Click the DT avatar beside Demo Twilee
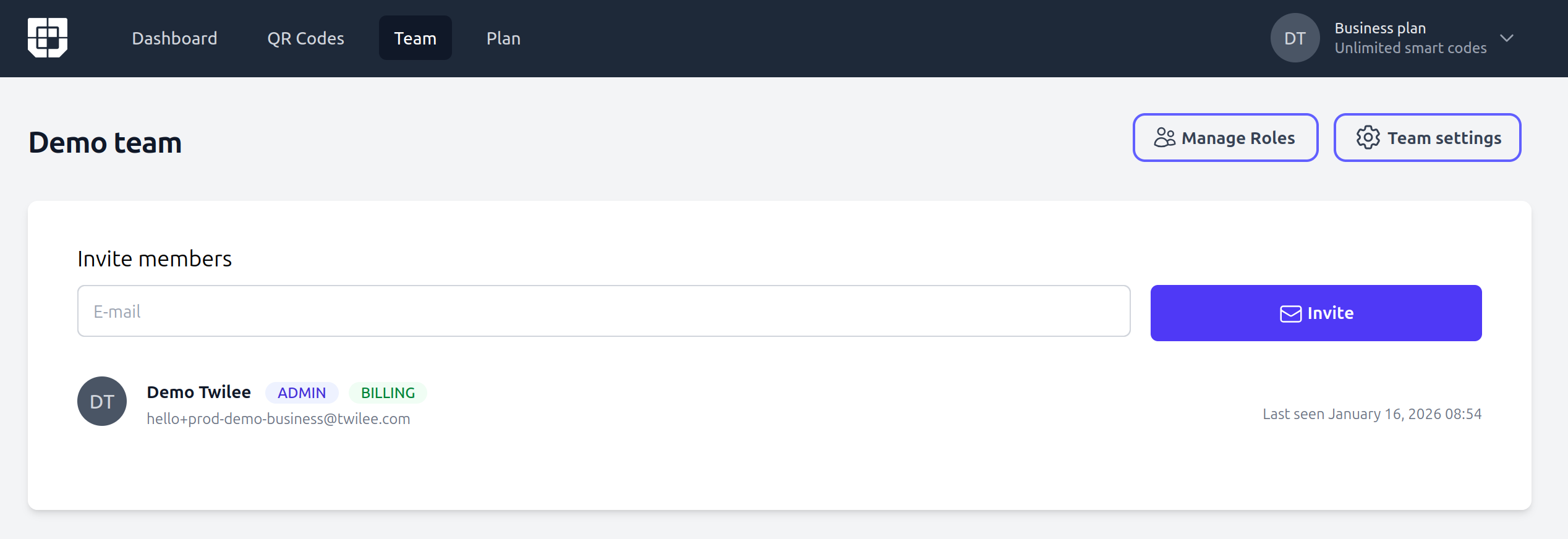Image resolution: width=1568 pixels, height=539 pixels. pyautogui.click(x=102, y=401)
